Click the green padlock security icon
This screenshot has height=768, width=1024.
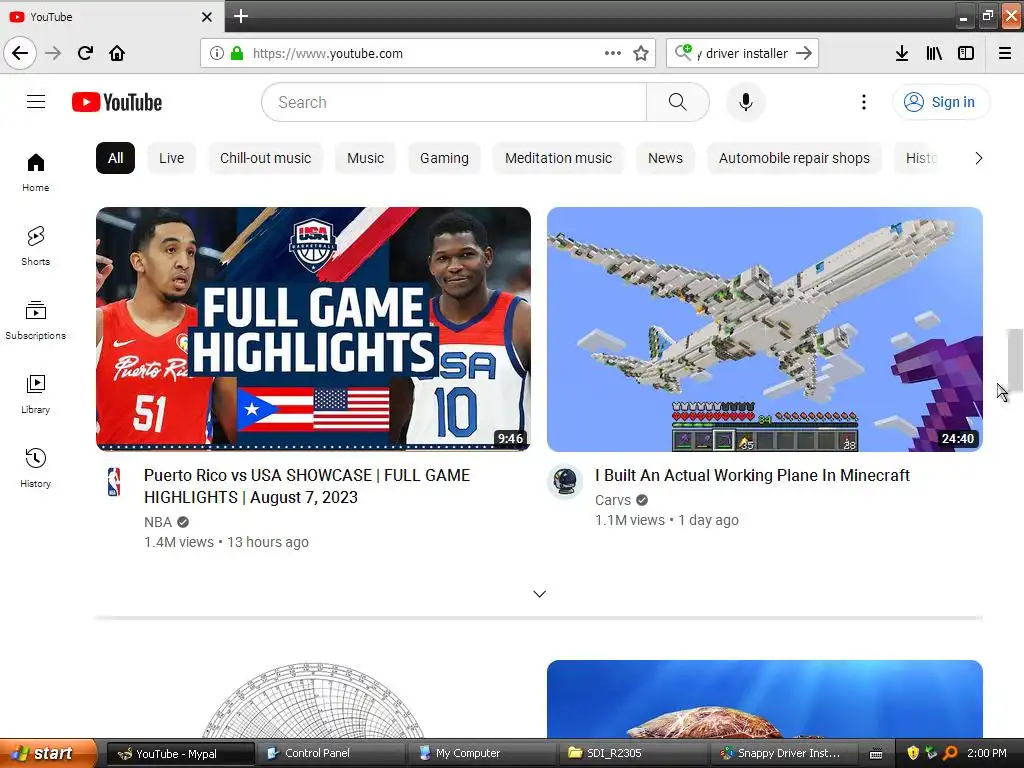tap(237, 53)
